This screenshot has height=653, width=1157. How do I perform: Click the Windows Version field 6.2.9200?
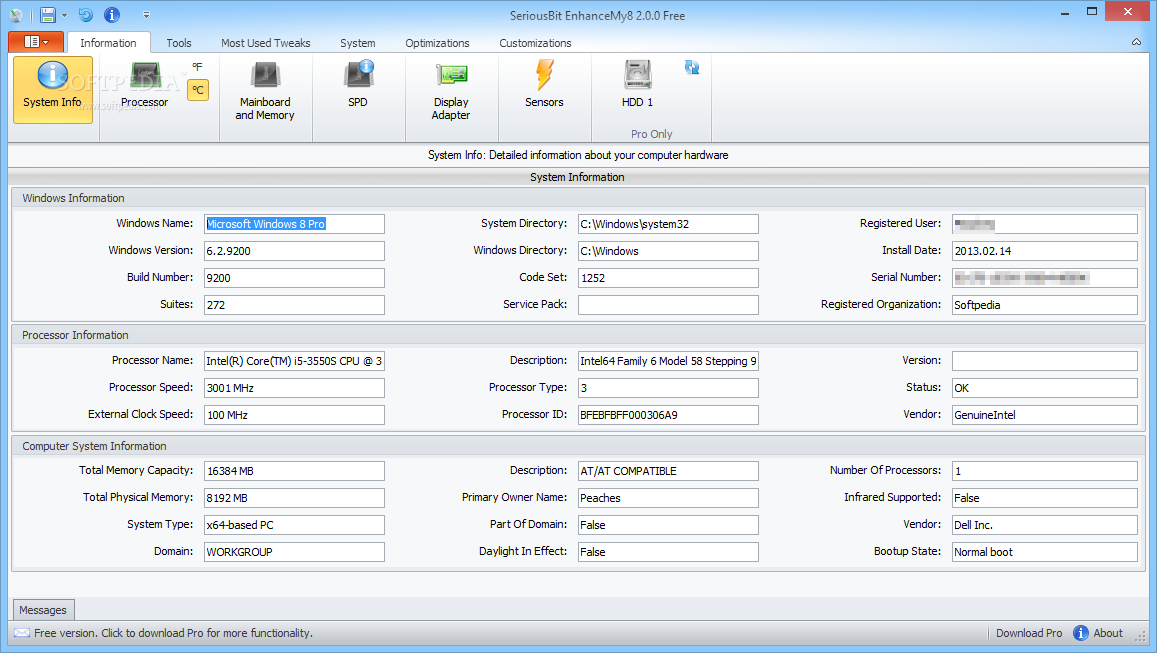coord(294,251)
